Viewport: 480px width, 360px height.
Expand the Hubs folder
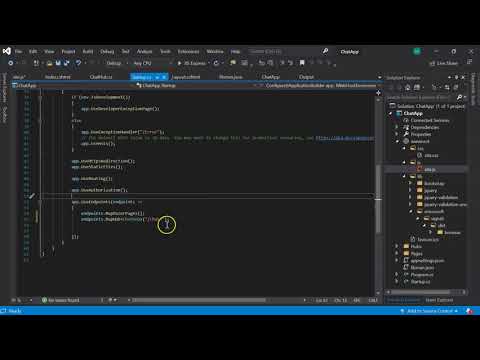coord(397,246)
